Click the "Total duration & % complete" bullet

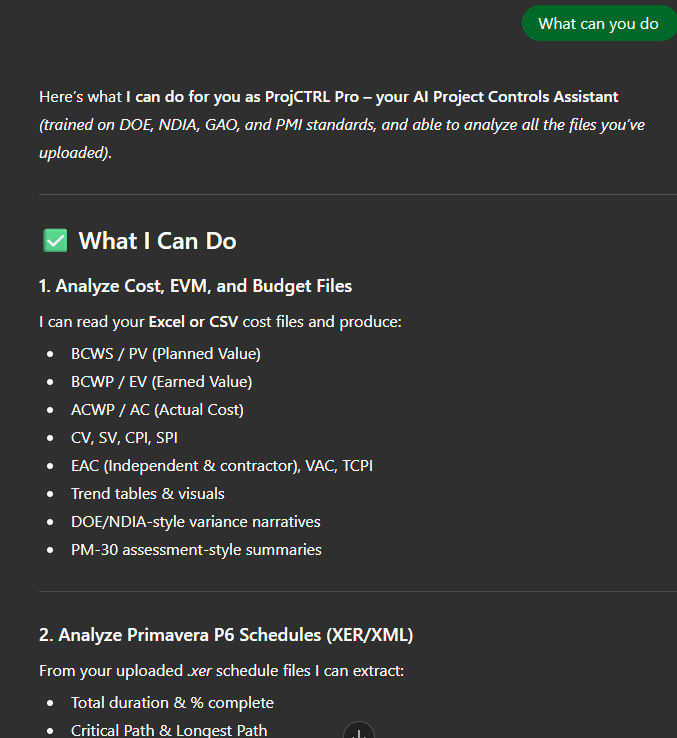point(172,702)
